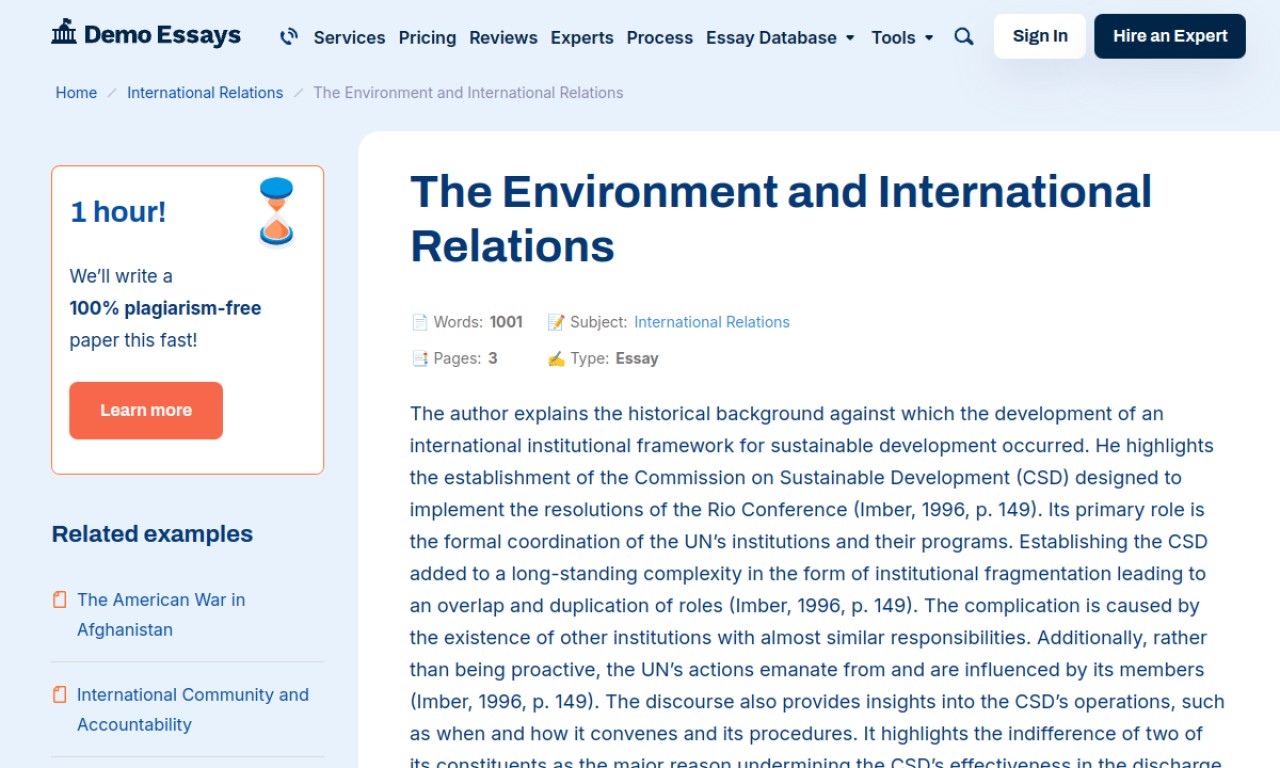1280x768 pixels.
Task: Click the Type writing-hand icon
Action: pyautogui.click(x=556, y=358)
